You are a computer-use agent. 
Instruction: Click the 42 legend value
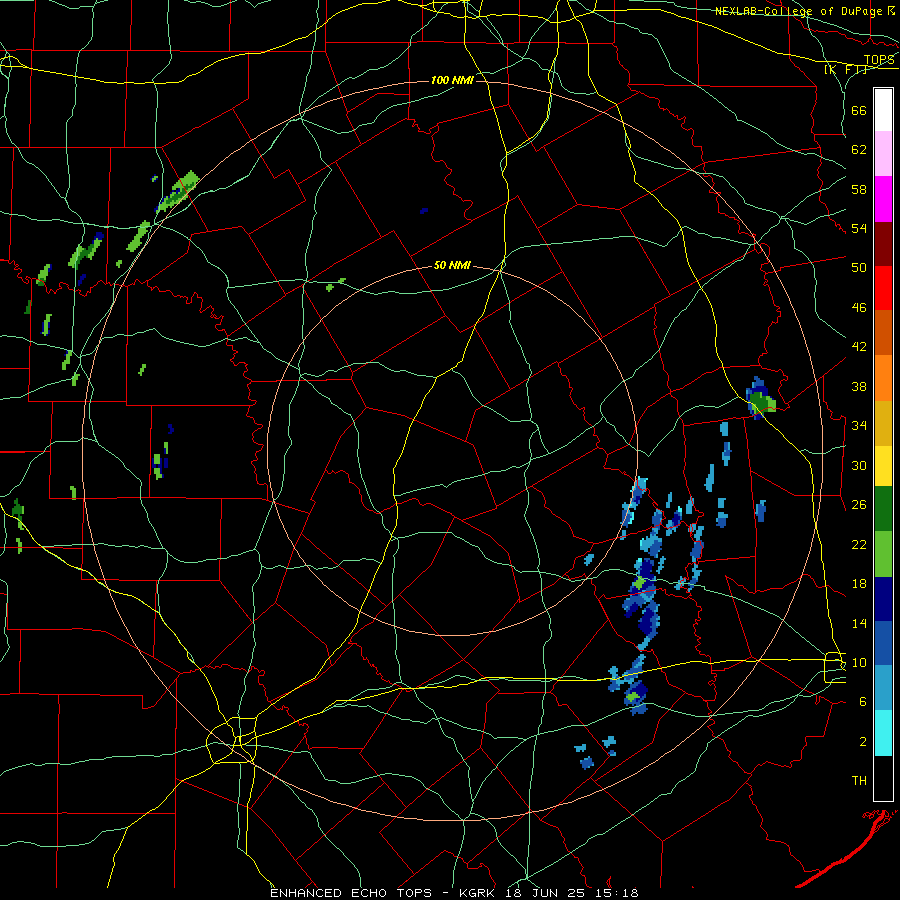[859, 347]
